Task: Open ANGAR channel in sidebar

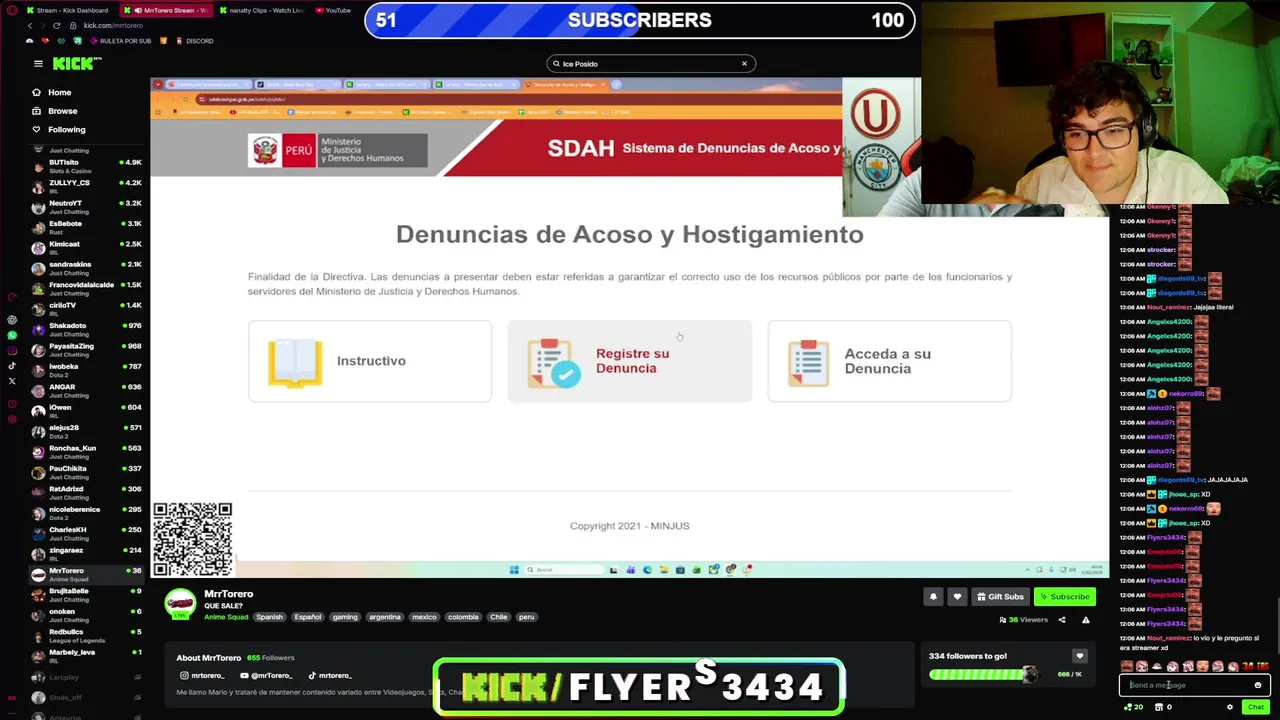Action: click(x=88, y=391)
